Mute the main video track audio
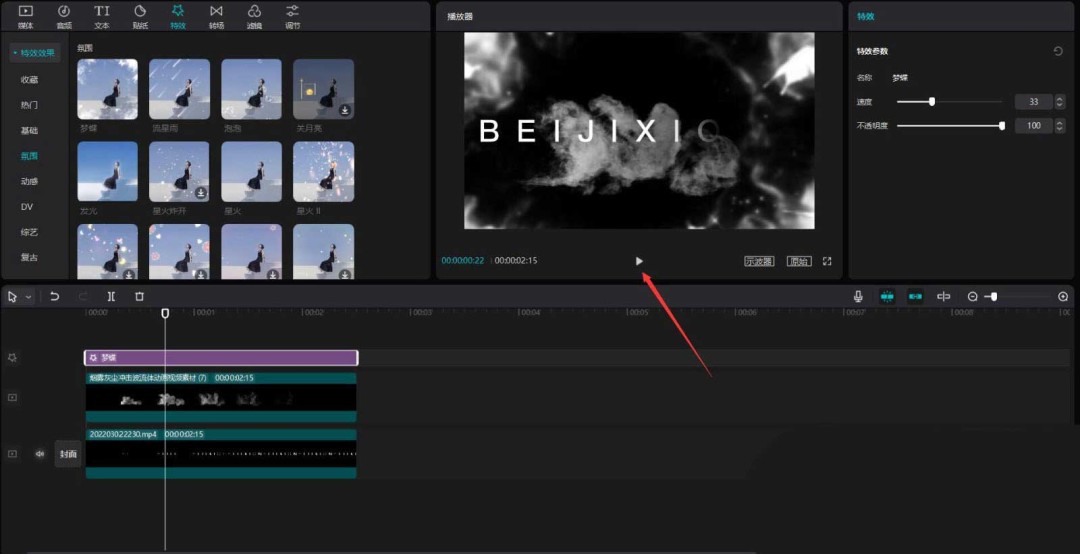The image size is (1080, 554). tap(40, 453)
